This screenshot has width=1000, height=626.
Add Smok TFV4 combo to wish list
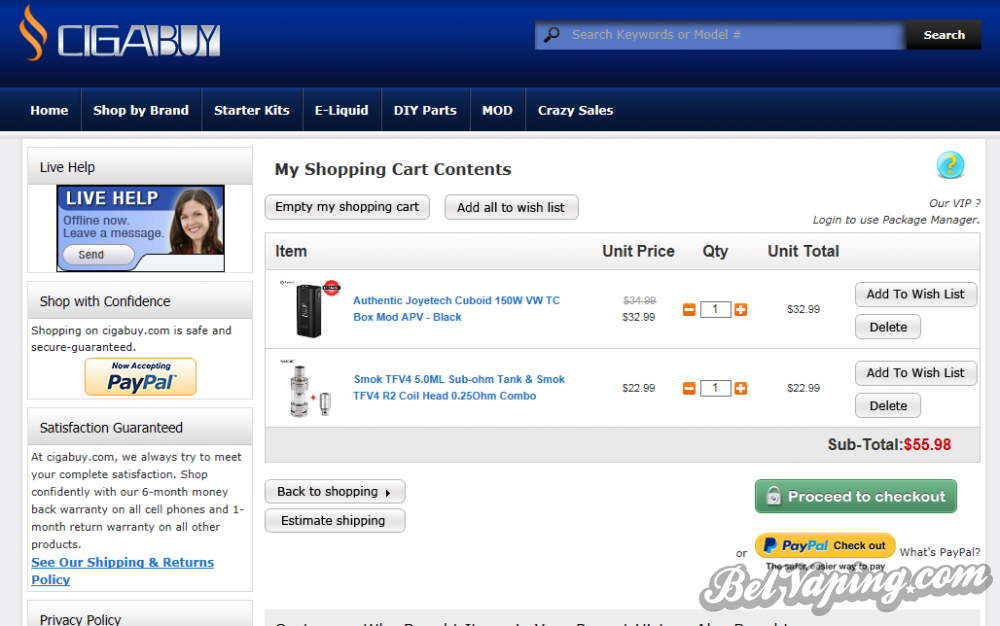(x=915, y=373)
